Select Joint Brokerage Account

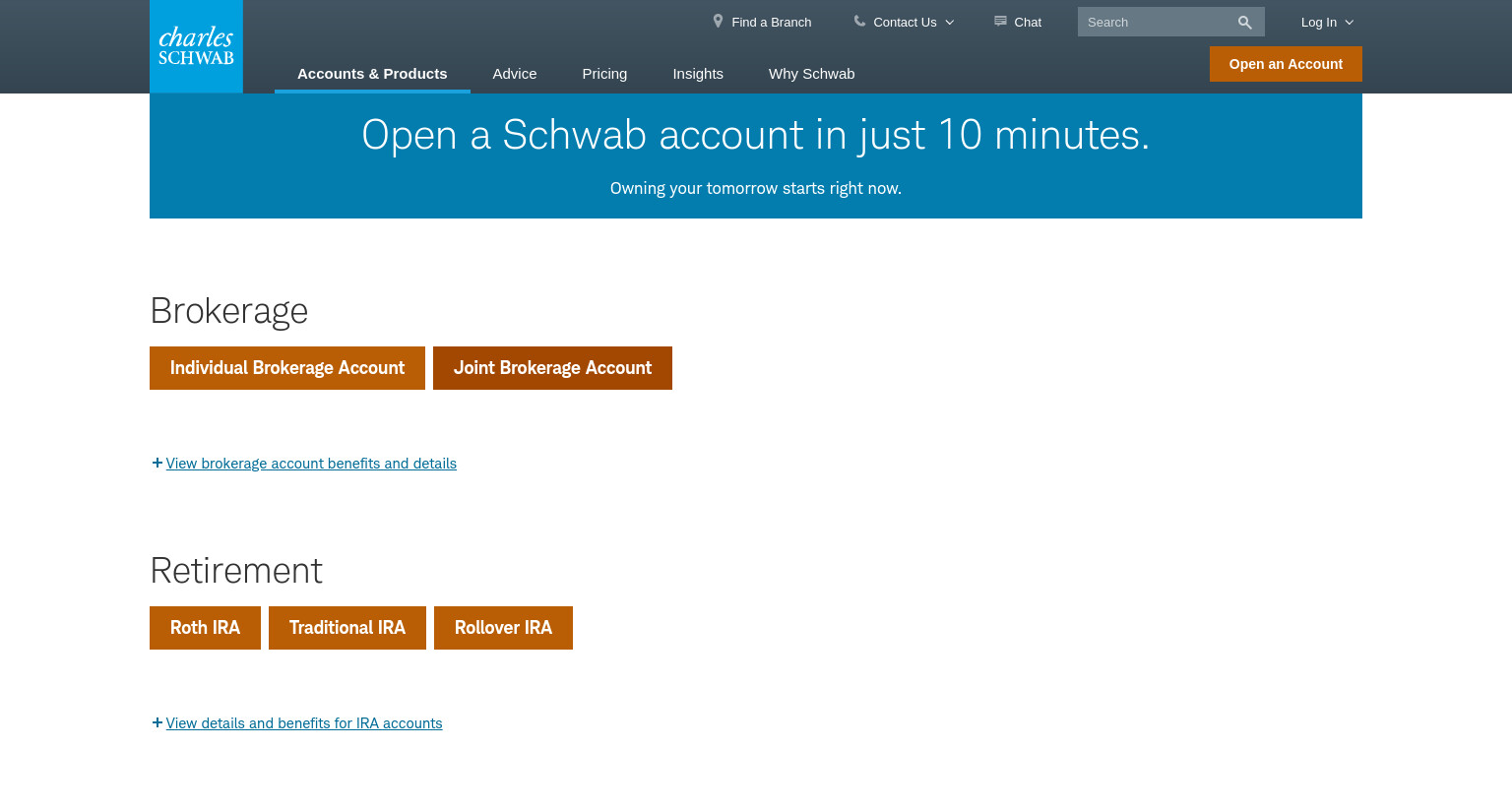tap(552, 368)
